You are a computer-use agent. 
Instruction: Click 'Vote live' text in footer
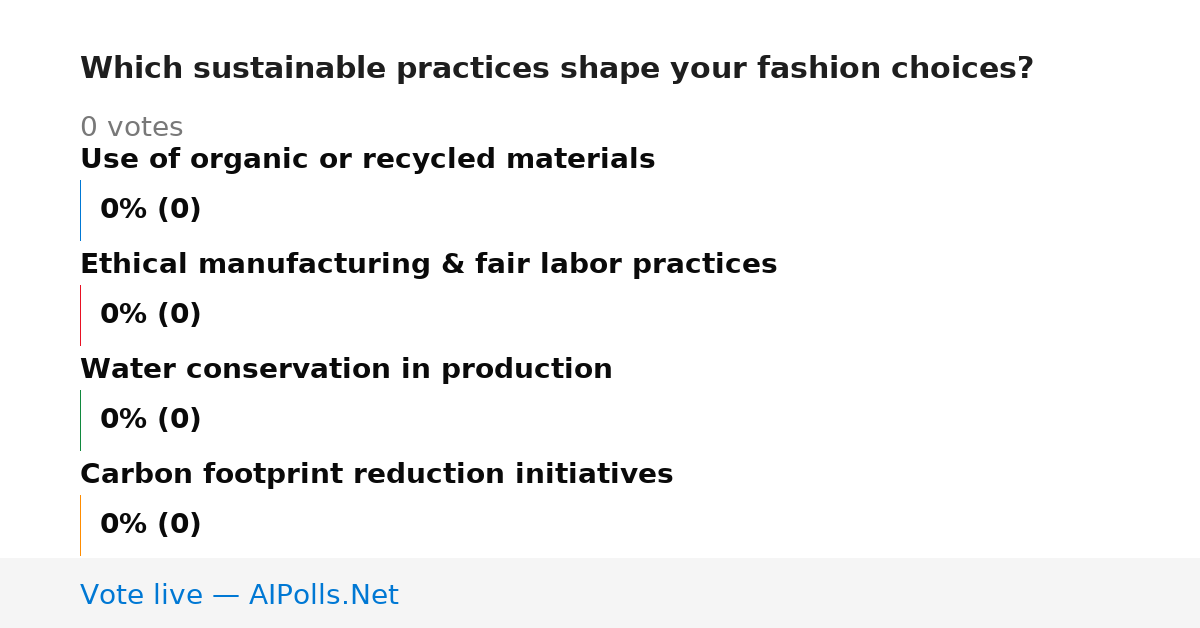pyautogui.click(x=141, y=596)
